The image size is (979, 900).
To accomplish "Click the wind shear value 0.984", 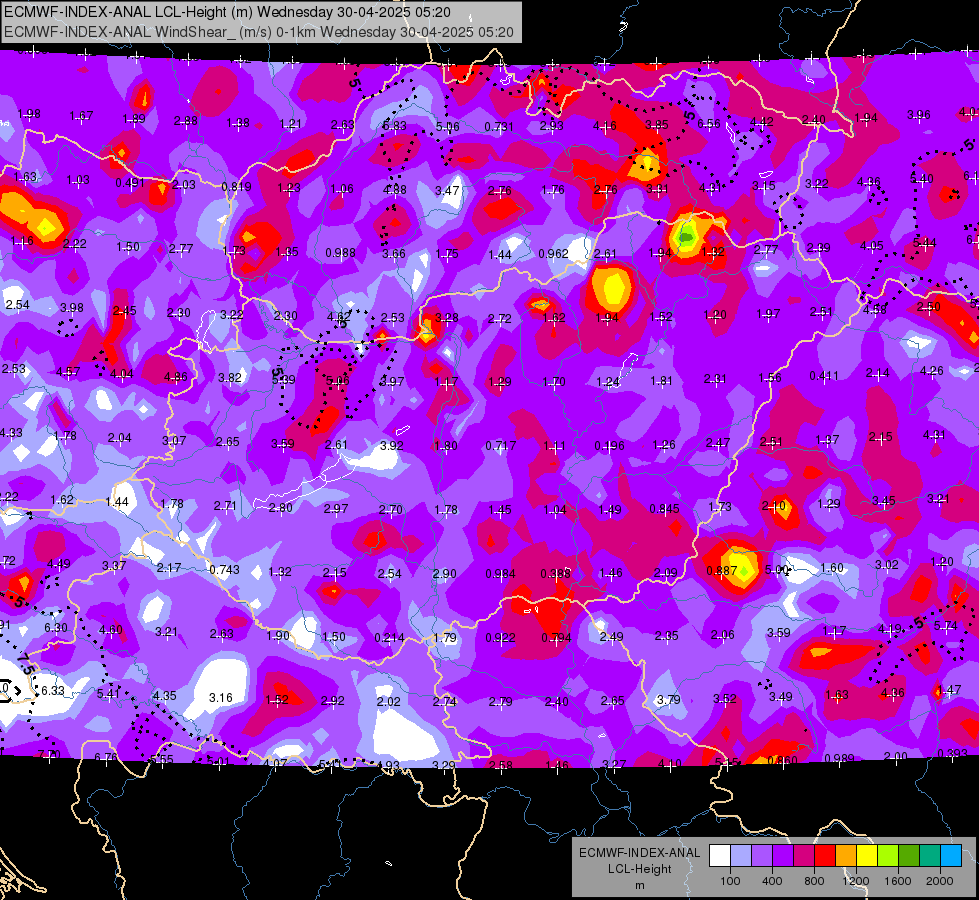I will [500, 573].
